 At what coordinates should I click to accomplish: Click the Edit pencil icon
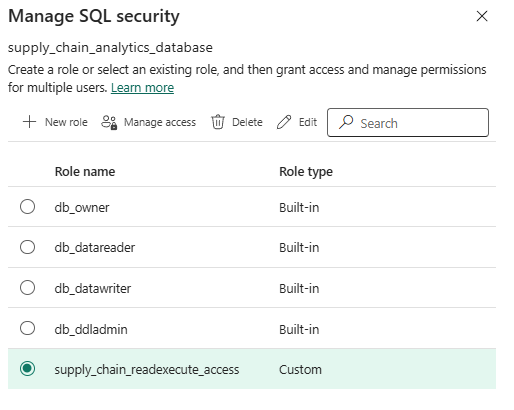284,122
